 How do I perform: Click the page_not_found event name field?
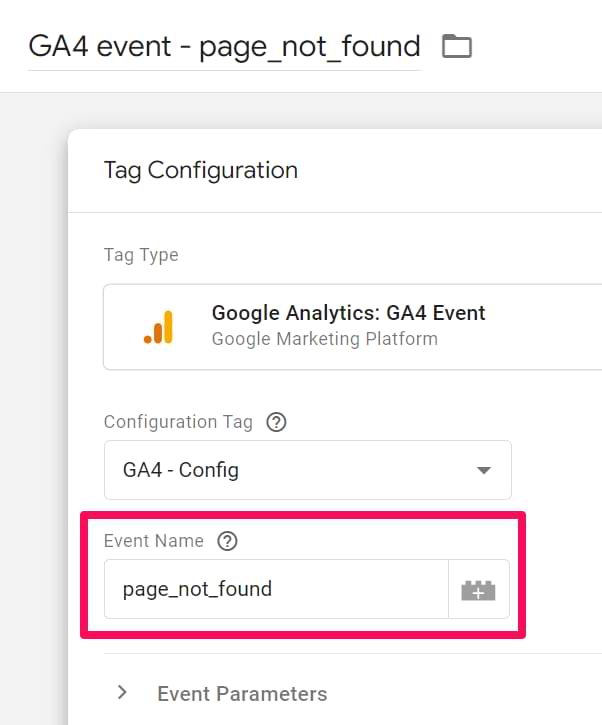pos(276,589)
